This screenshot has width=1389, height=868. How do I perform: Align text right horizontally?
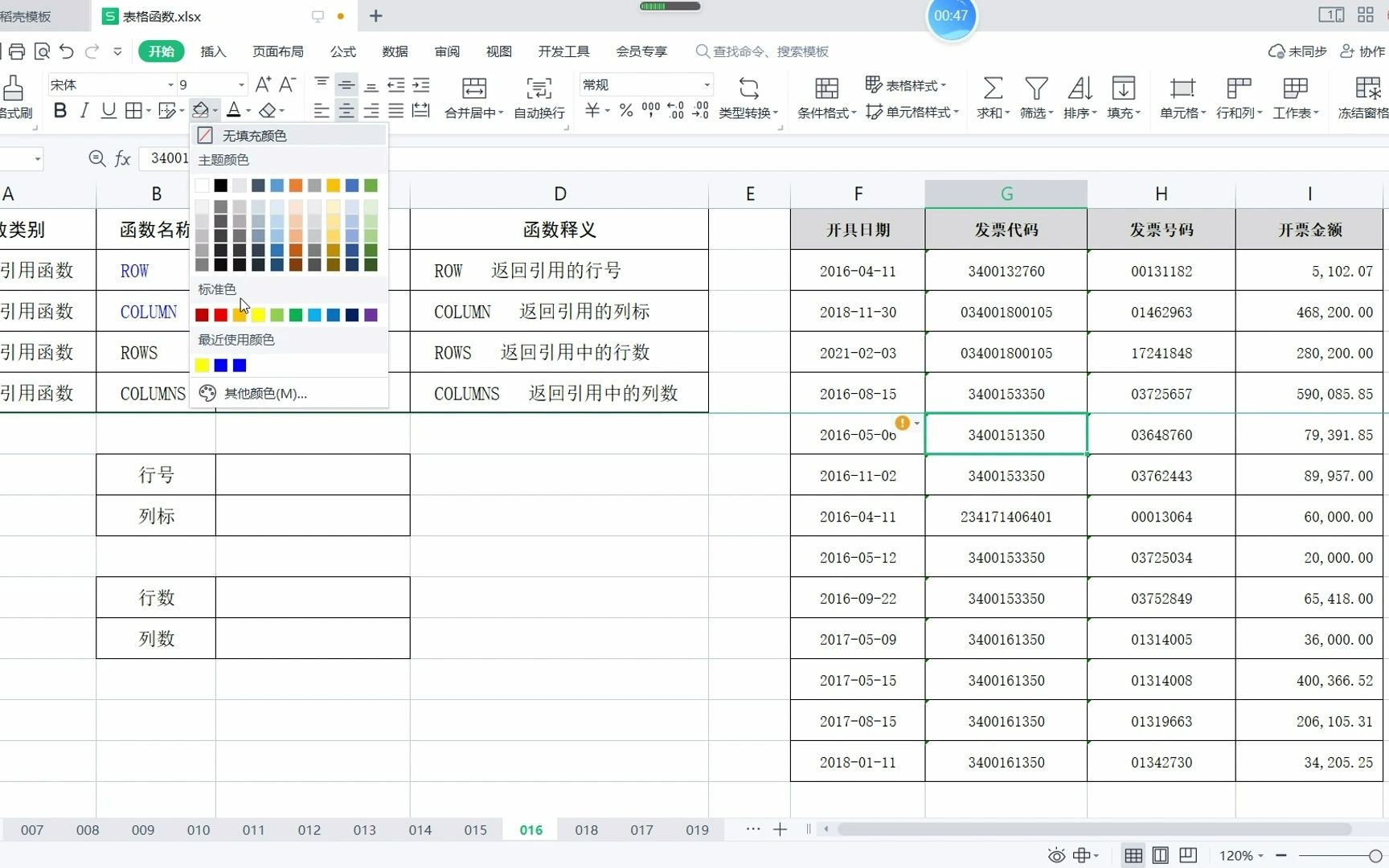click(x=371, y=111)
